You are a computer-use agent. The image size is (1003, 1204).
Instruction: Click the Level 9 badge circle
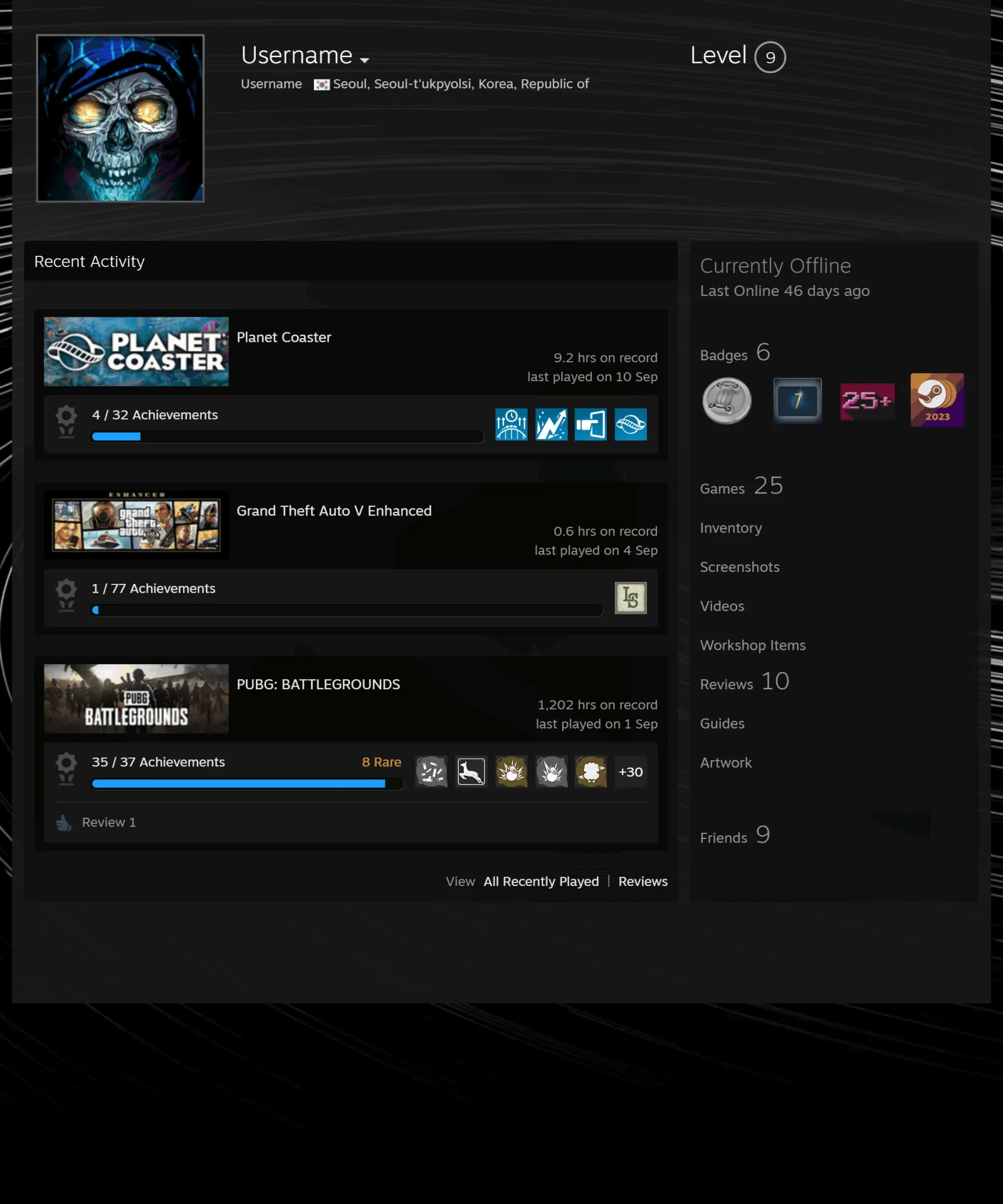click(770, 57)
